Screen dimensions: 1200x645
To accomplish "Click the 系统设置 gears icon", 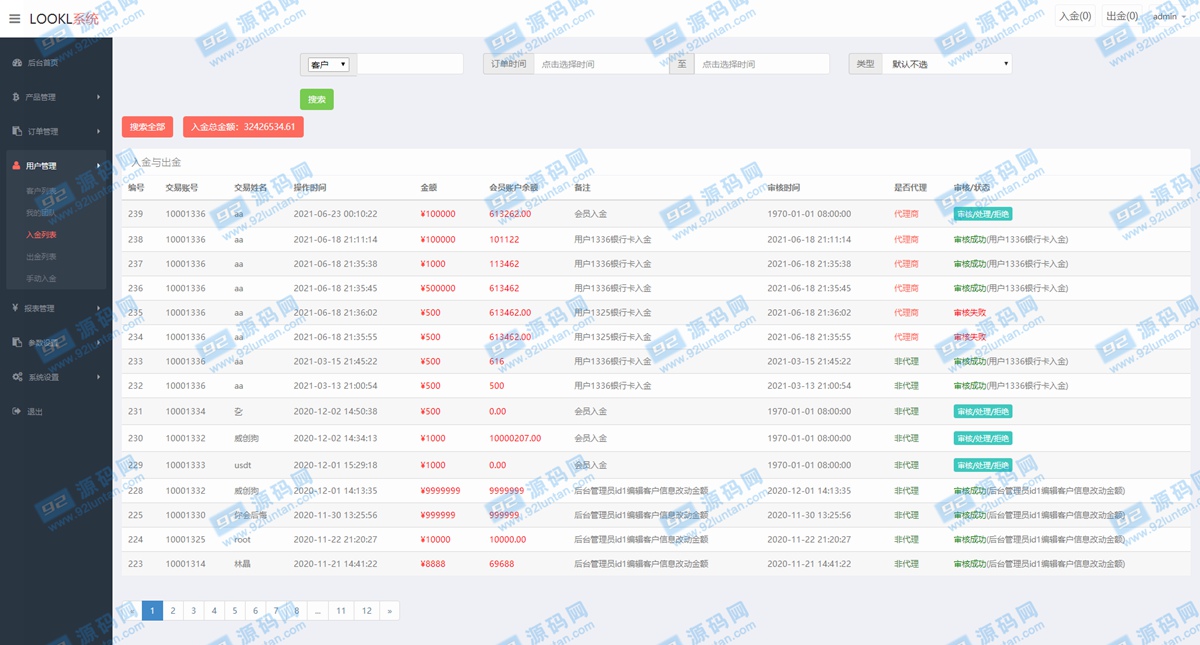I will (17, 377).
